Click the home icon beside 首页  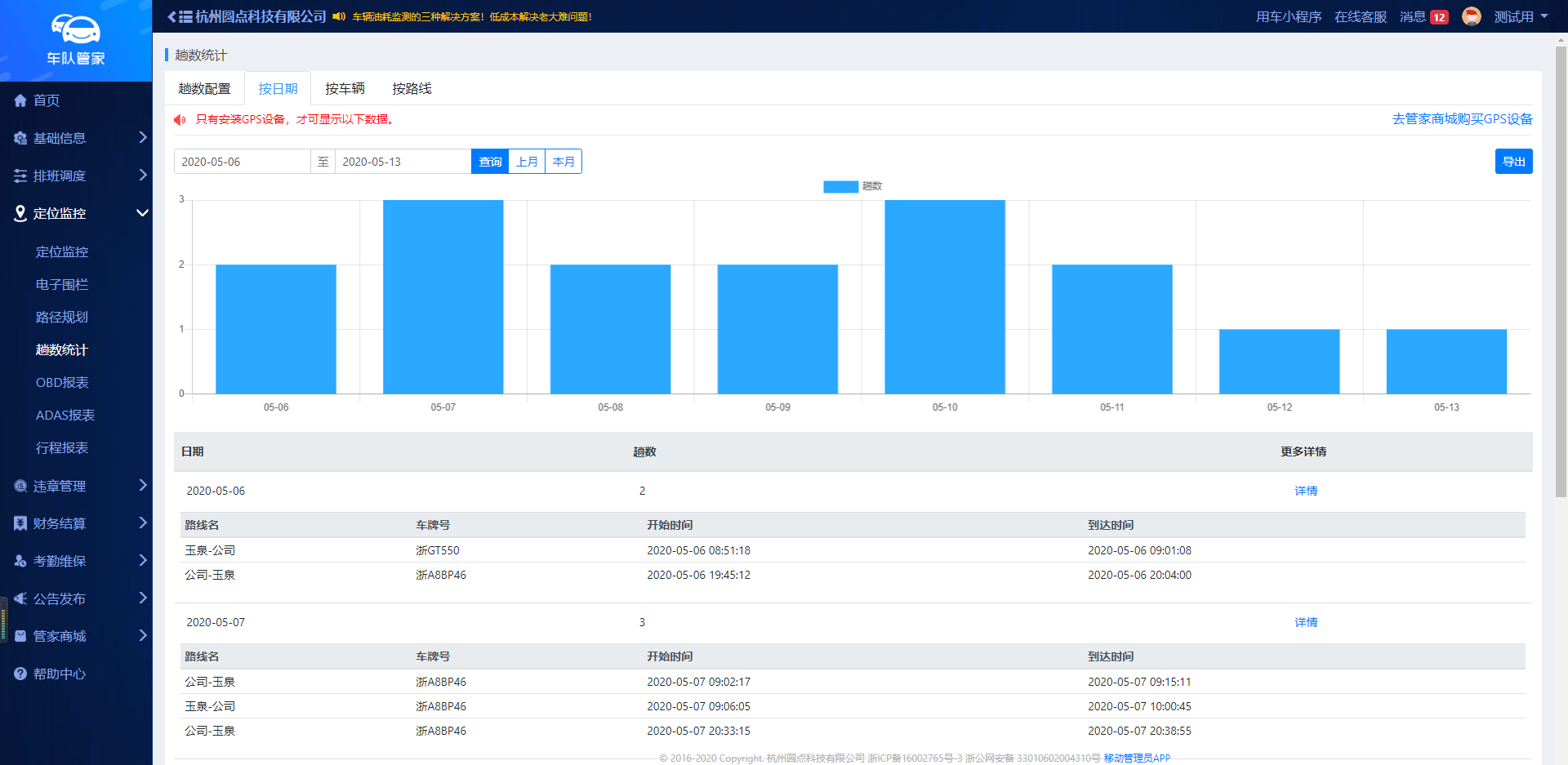point(20,100)
